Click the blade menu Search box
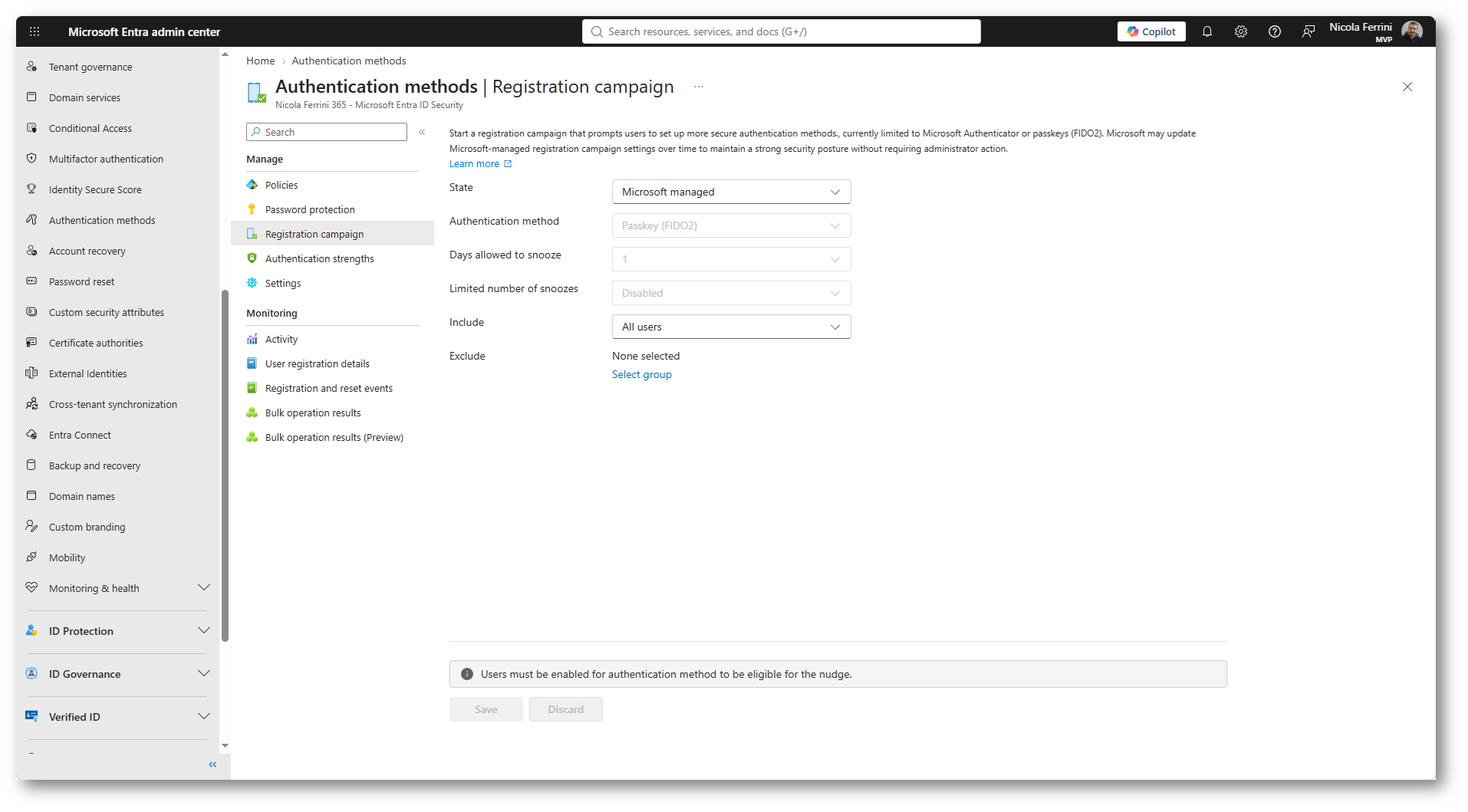Screen dimensions: 1468x812 click(x=327, y=132)
